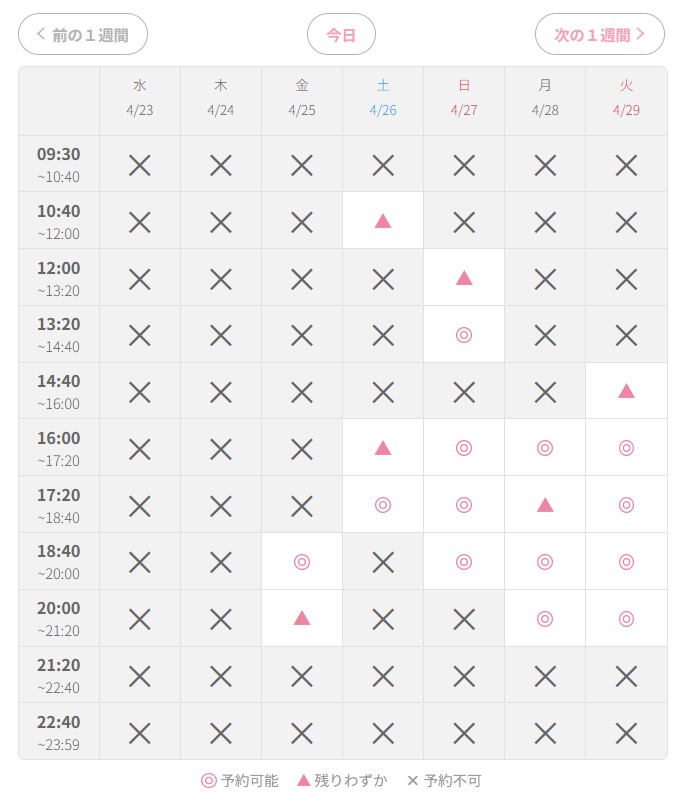Screen dimensions: 687x792
Task: Select the triangle slot on 4/29 at 14:40
Action: click(626, 391)
